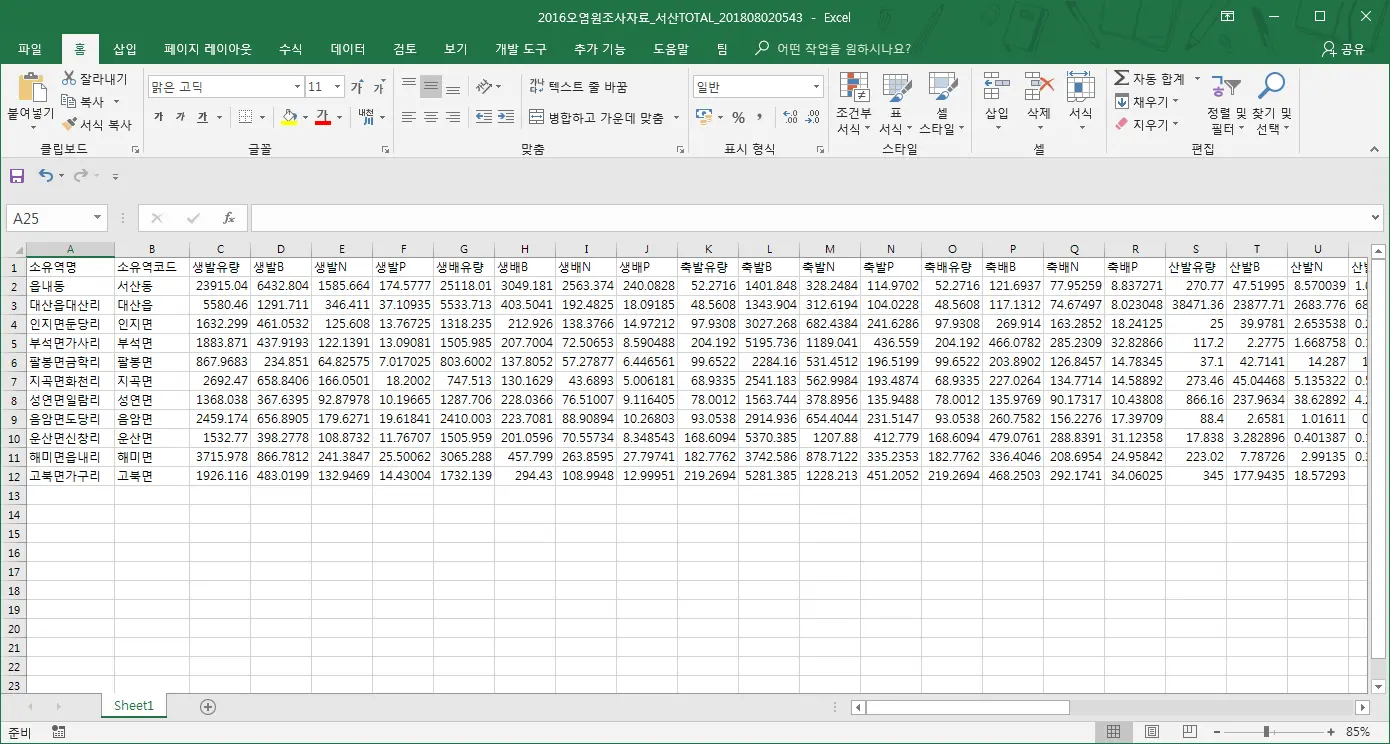Open Cell Styles (셀 스타일) gallery
The image size is (1390, 744).
(942, 103)
